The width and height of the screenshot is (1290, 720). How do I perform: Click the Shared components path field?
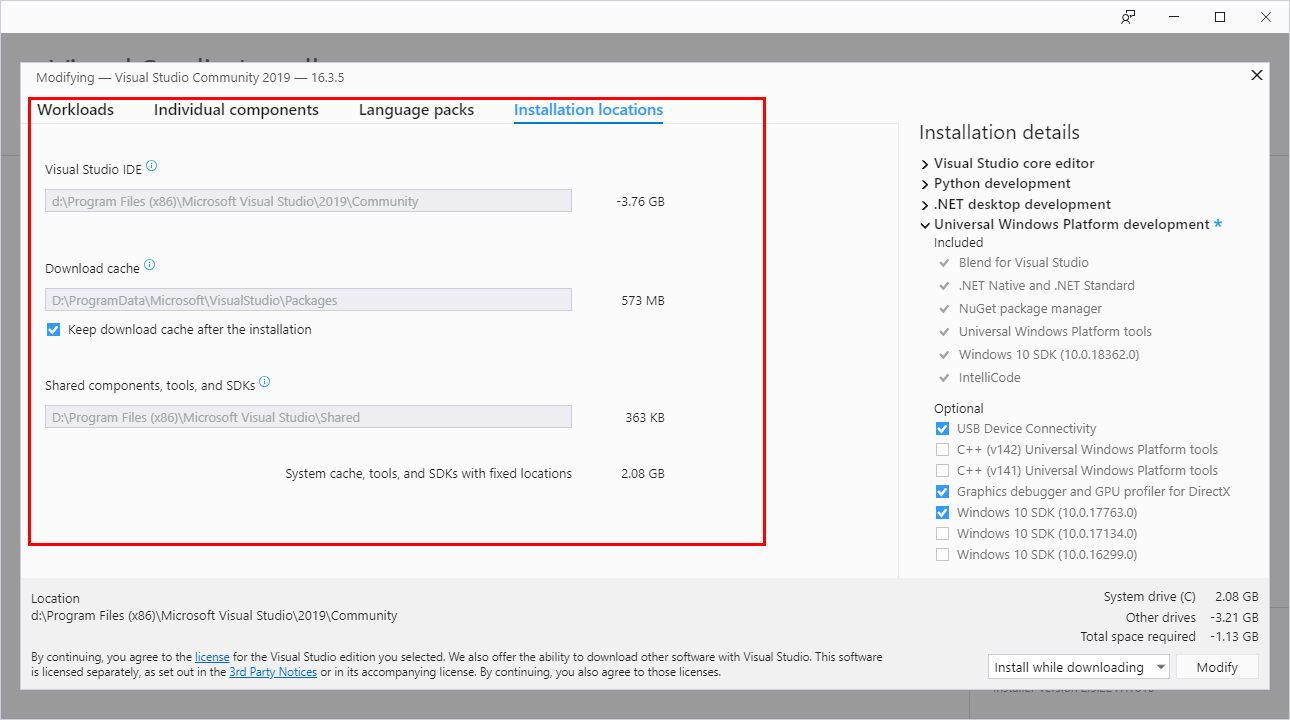point(308,417)
